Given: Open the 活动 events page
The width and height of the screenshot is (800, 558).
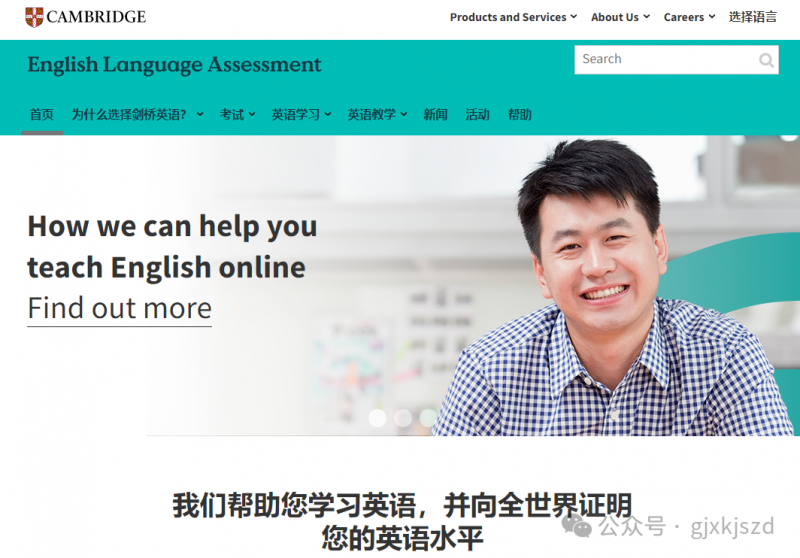Looking at the screenshot, I should (x=478, y=114).
